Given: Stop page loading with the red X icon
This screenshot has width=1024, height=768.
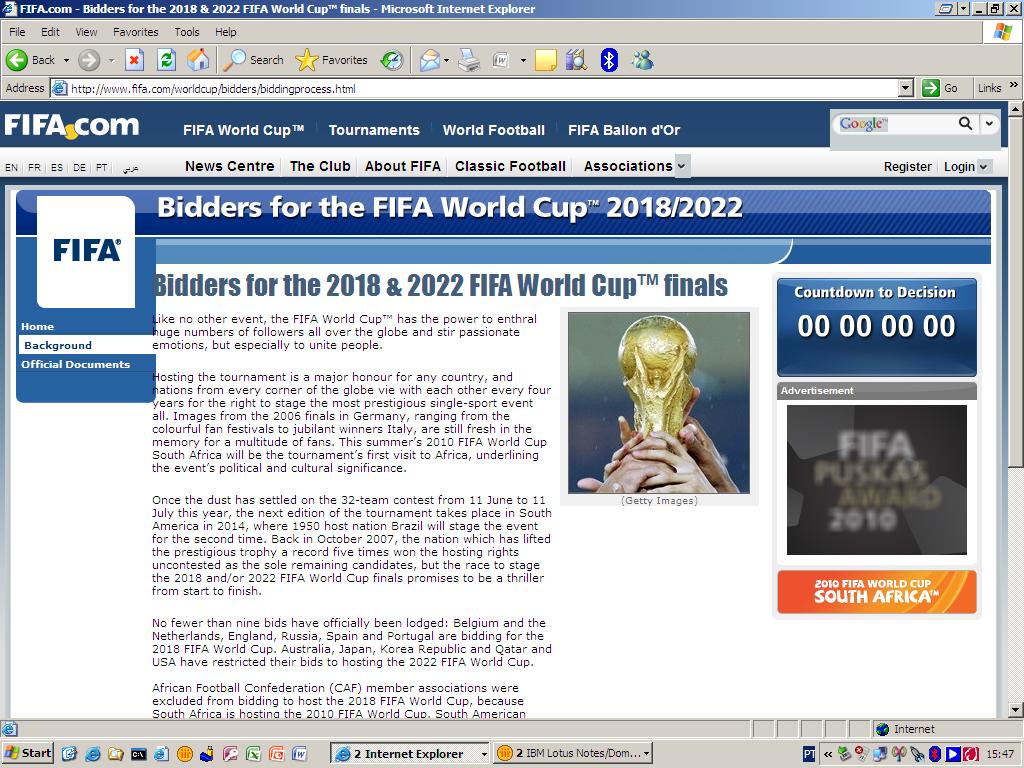Looking at the screenshot, I should [134, 60].
